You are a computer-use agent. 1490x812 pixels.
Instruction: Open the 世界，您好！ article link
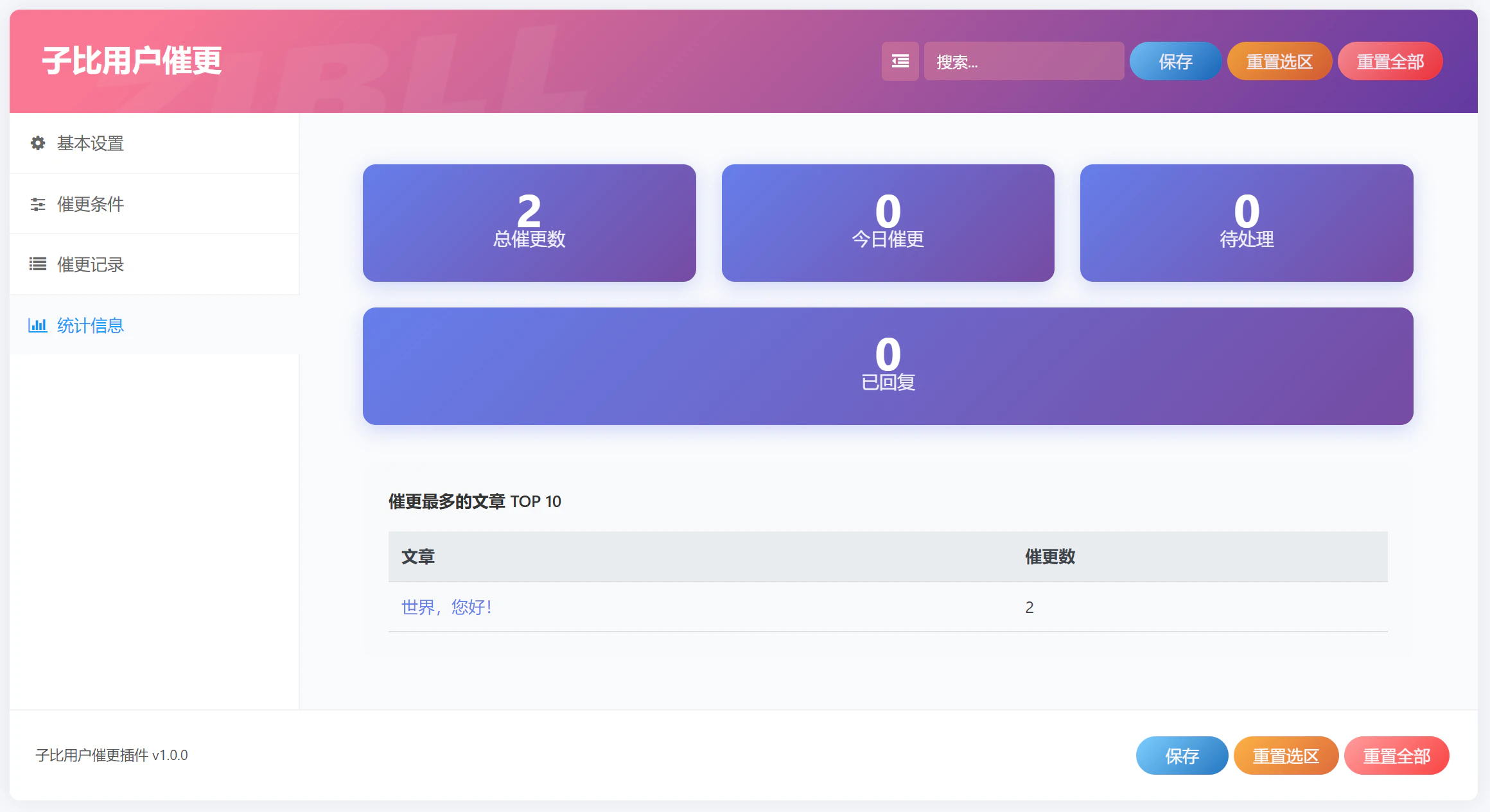447,607
